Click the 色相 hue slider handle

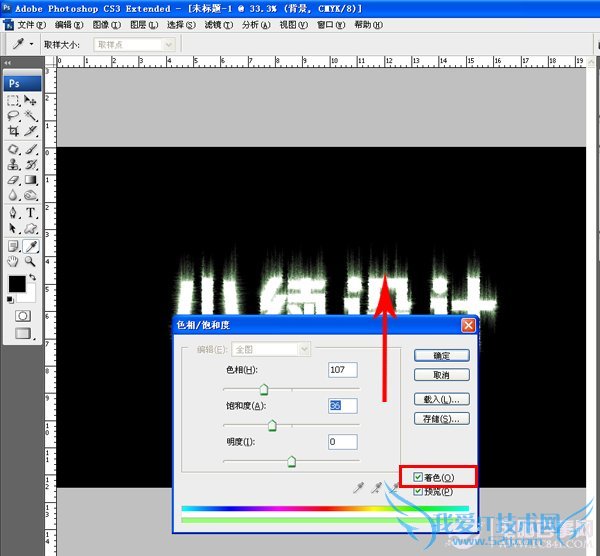pyautogui.click(x=264, y=390)
